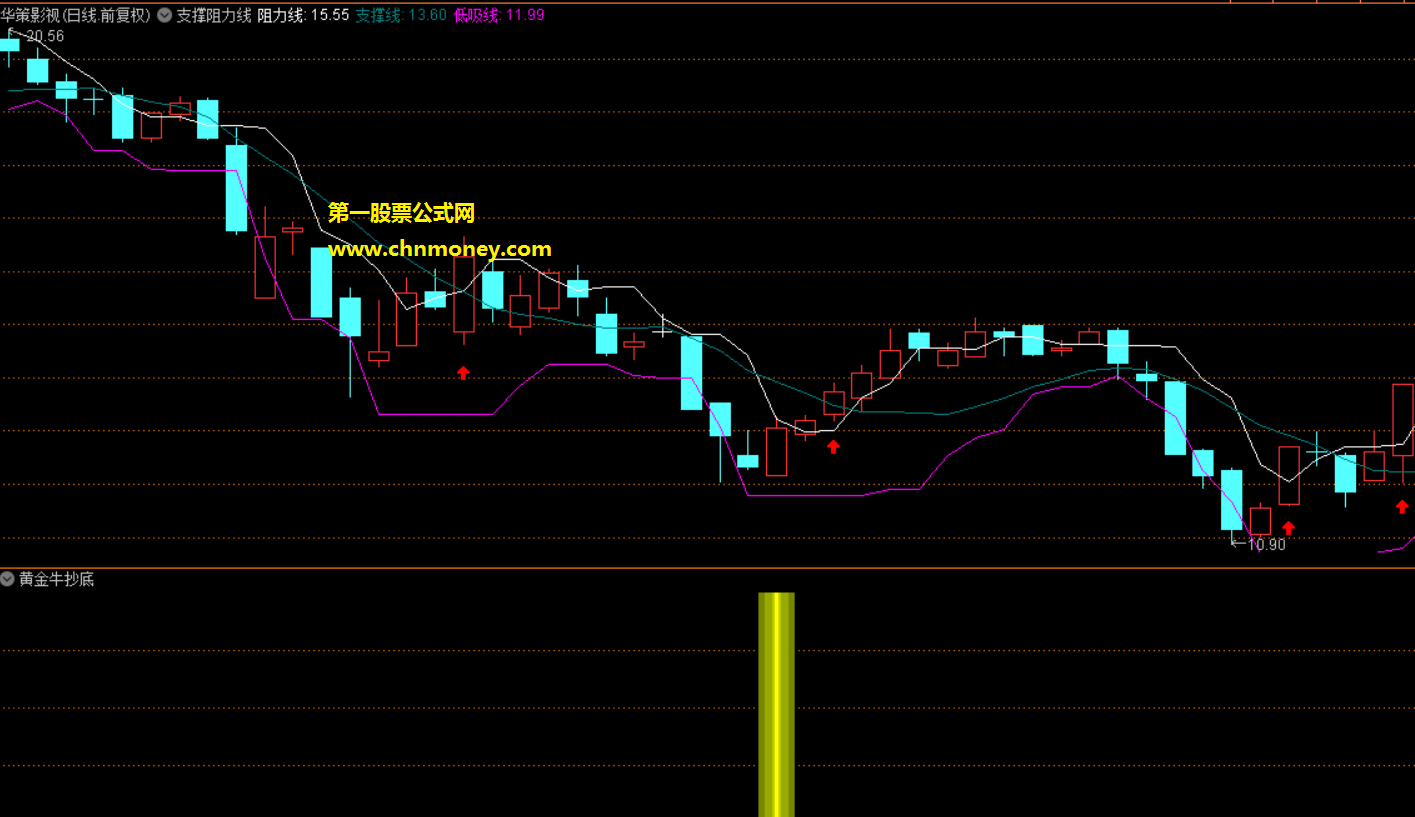Click the 华策影视(日线 前复权) chart title

76,15
